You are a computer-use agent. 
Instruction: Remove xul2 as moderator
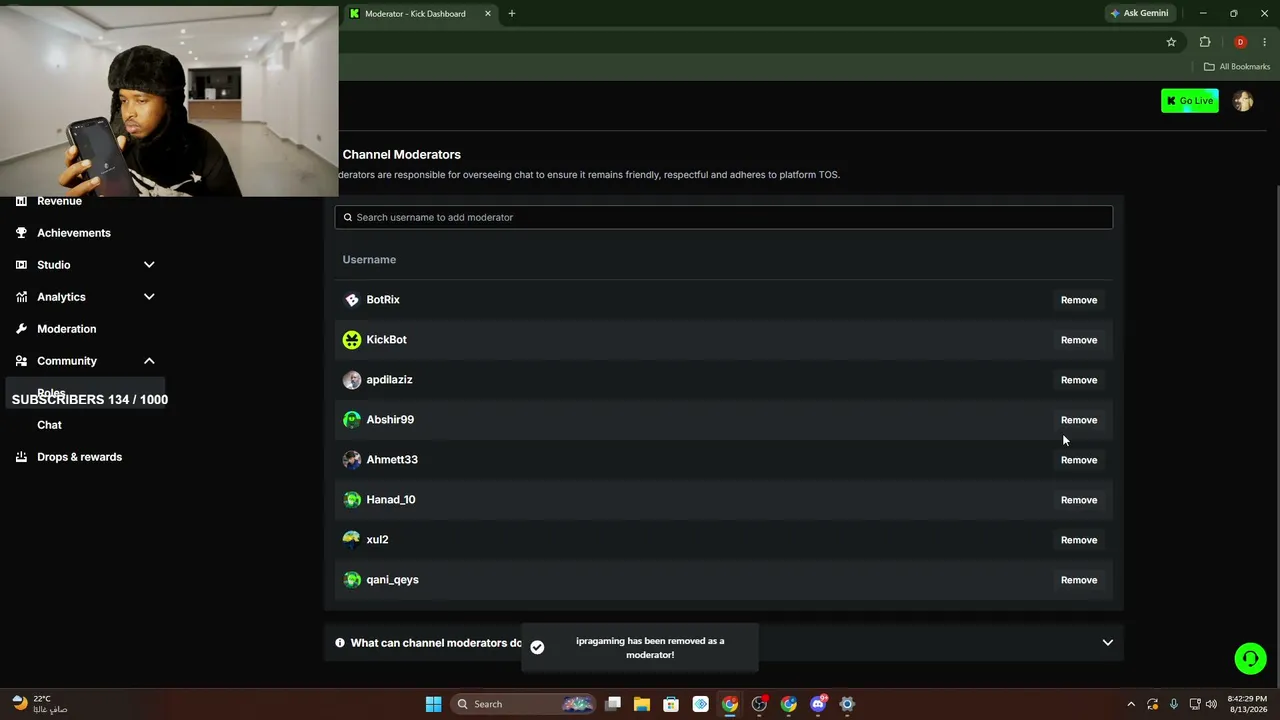1079,540
